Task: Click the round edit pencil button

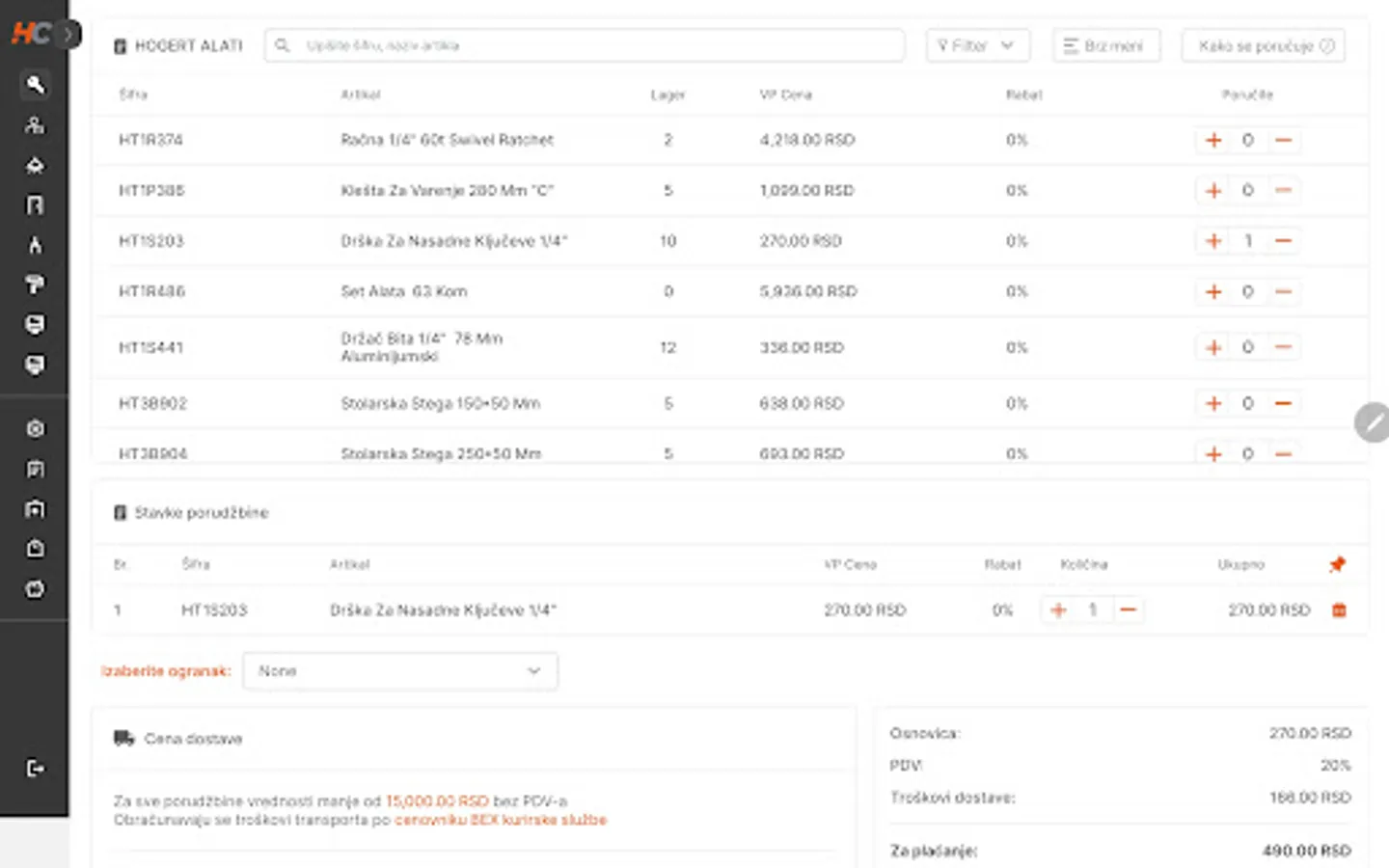Action: click(1372, 421)
